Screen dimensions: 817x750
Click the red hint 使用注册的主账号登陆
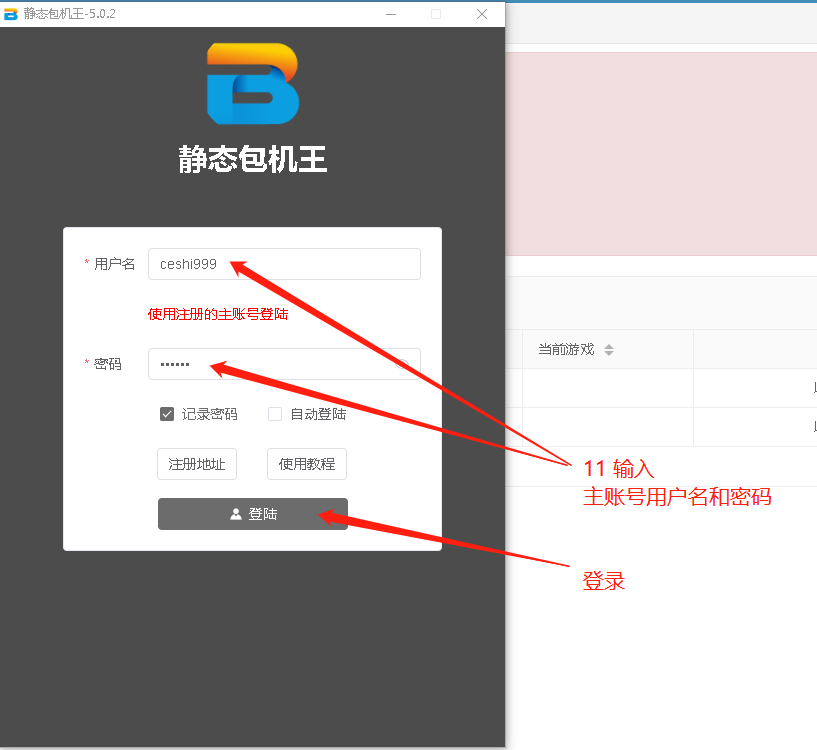pos(218,314)
